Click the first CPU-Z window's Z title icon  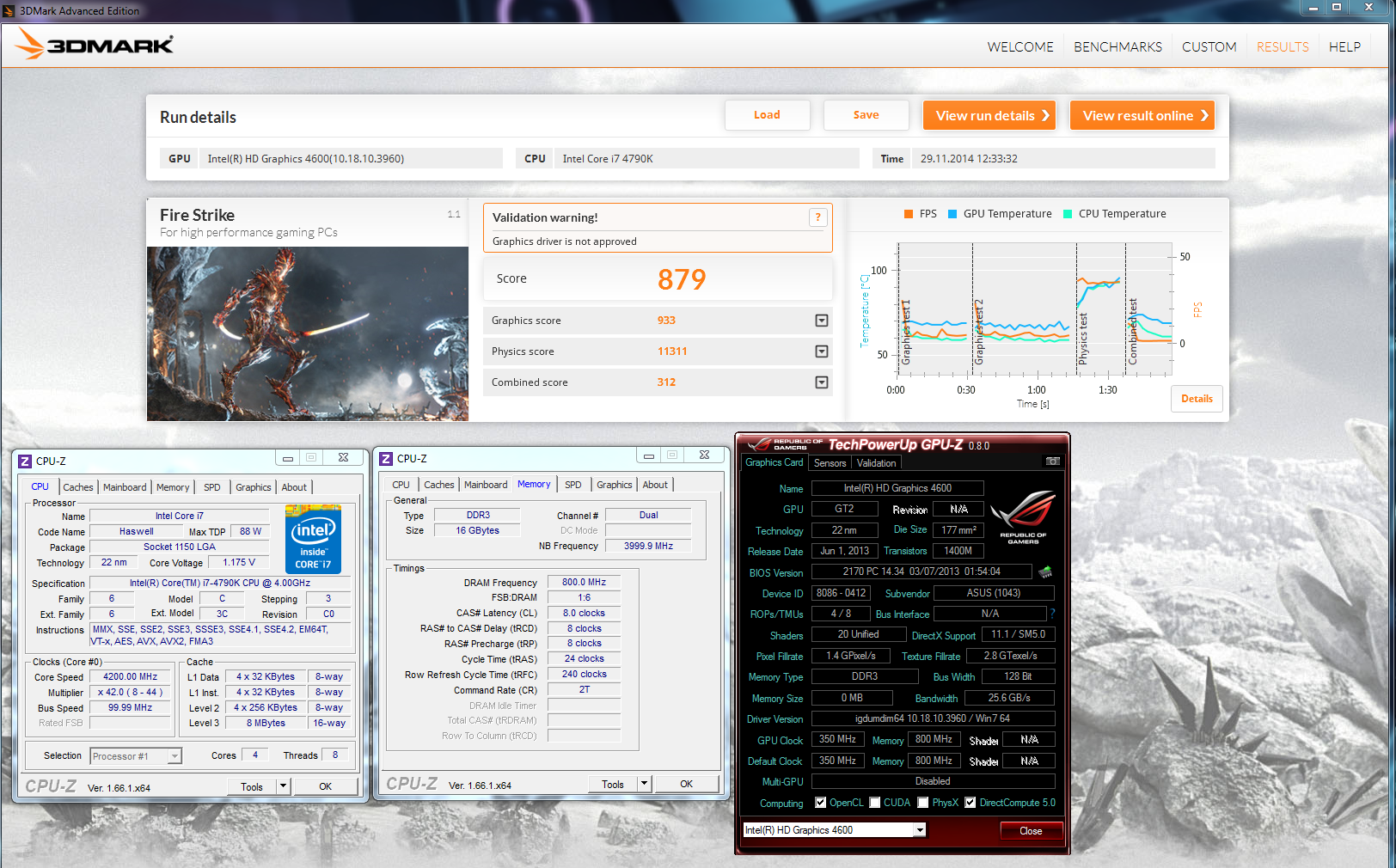coord(25,462)
